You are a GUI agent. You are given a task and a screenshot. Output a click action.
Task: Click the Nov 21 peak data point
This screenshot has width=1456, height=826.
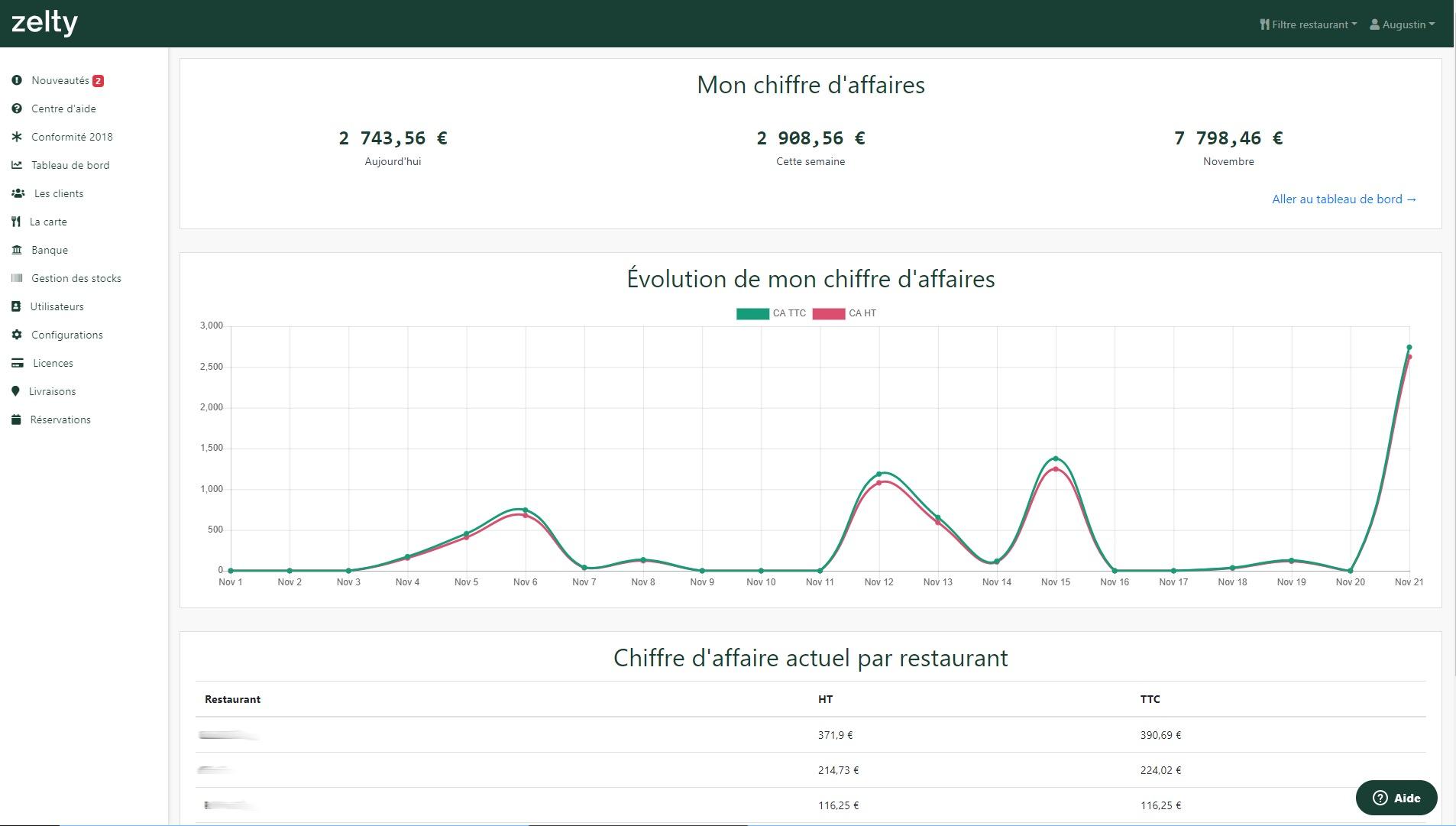coord(1411,346)
